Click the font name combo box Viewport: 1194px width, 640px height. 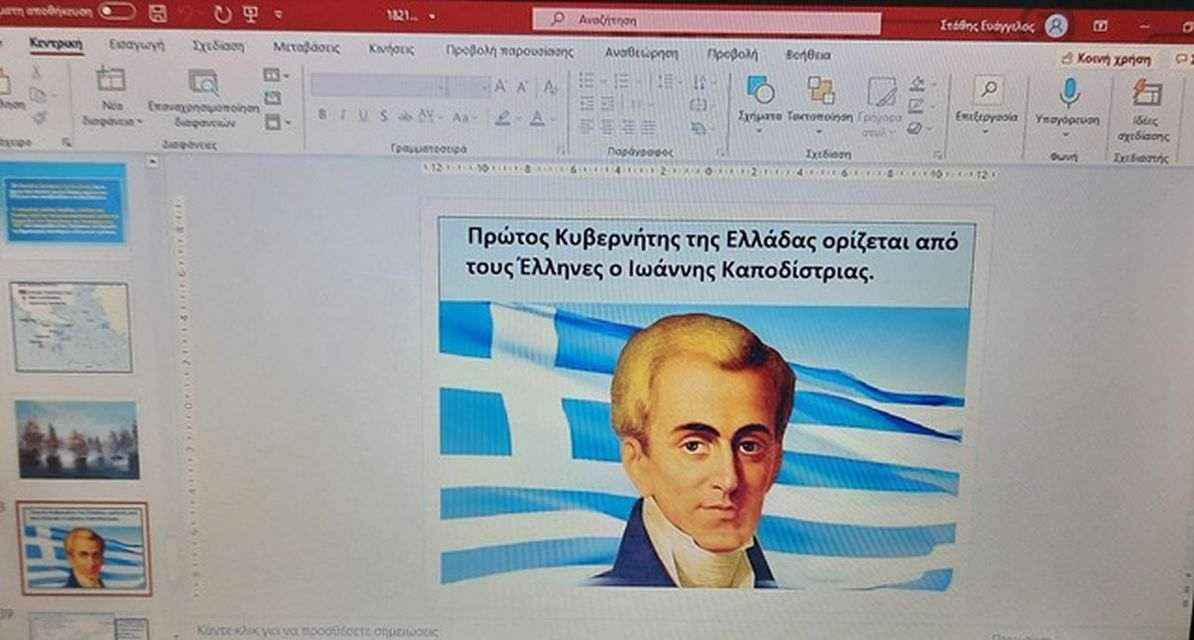click(x=378, y=86)
